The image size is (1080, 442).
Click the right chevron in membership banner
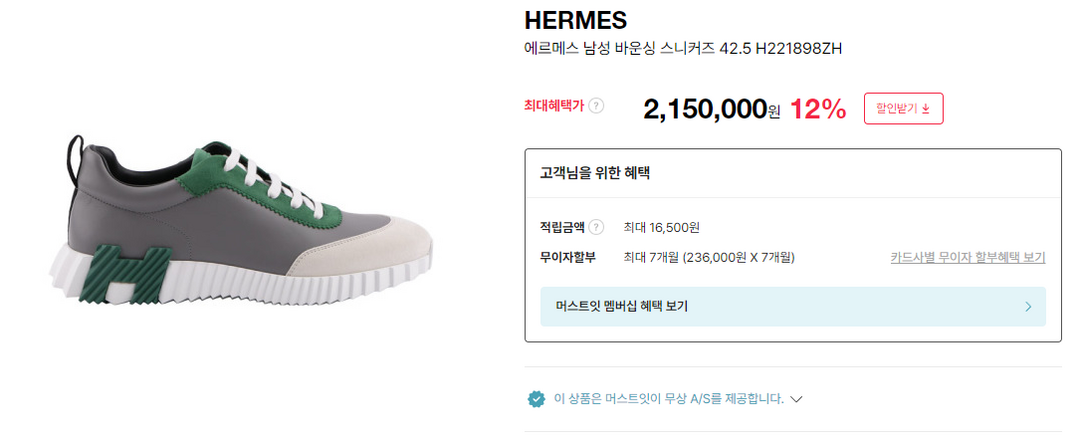(1028, 306)
